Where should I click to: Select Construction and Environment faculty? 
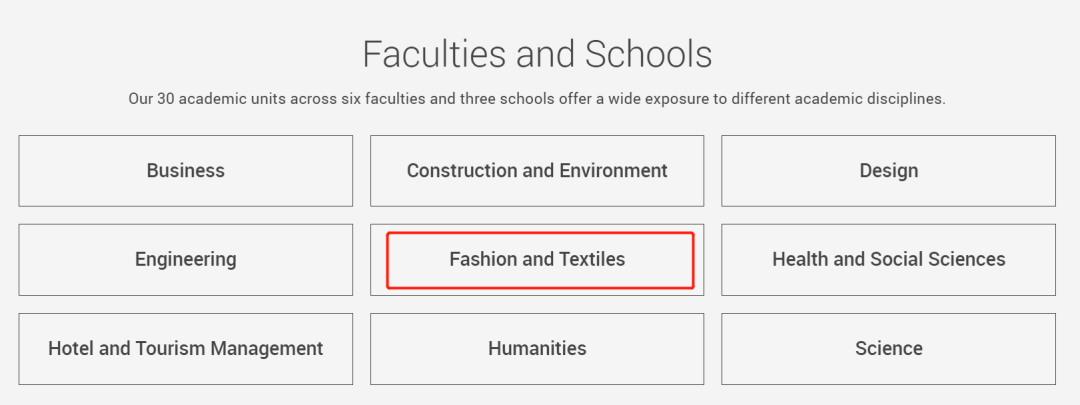click(537, 171)
